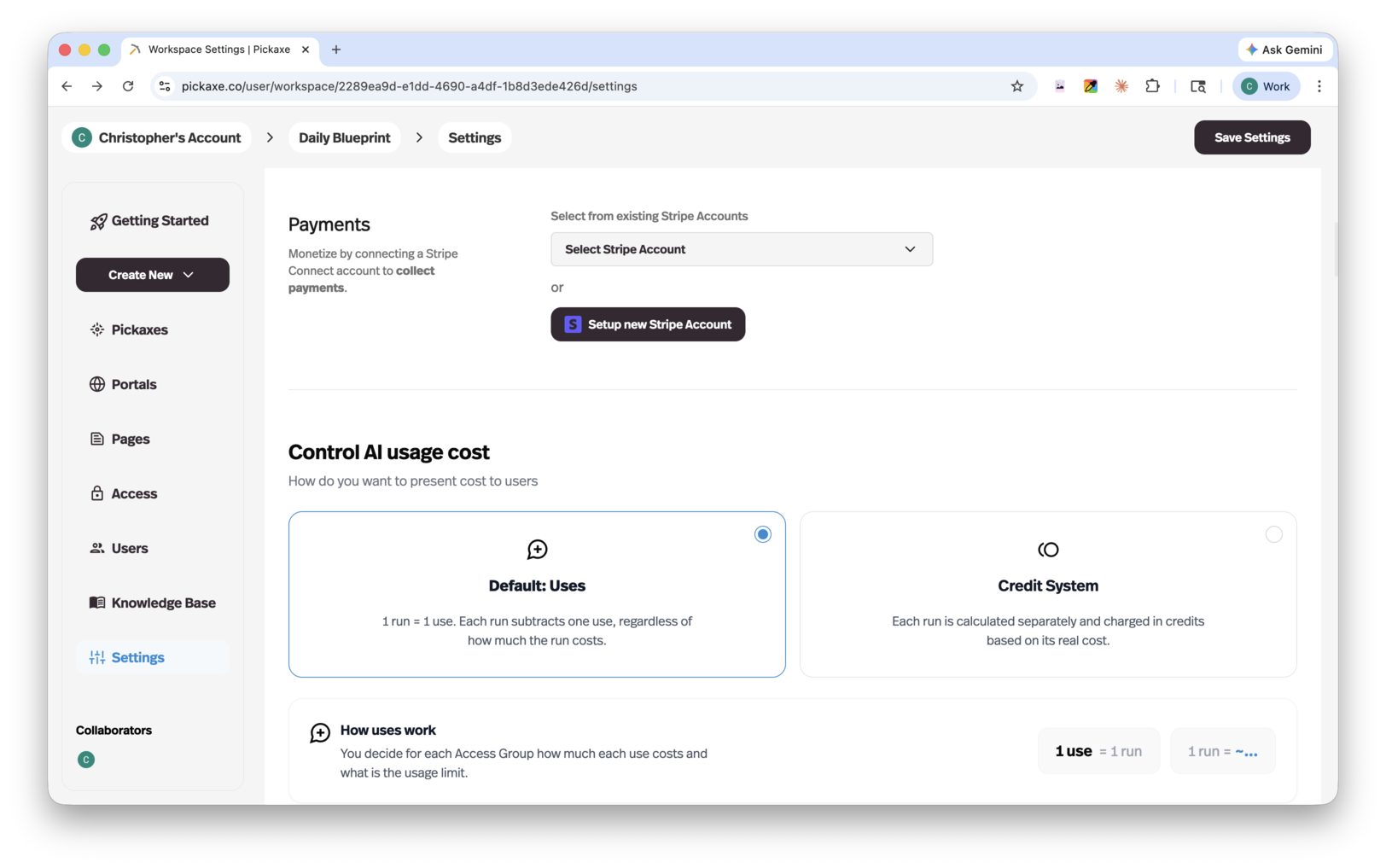Select the Users sidebar icon
This screenshot has height=868, width=1386.
(x=97, y=547)
